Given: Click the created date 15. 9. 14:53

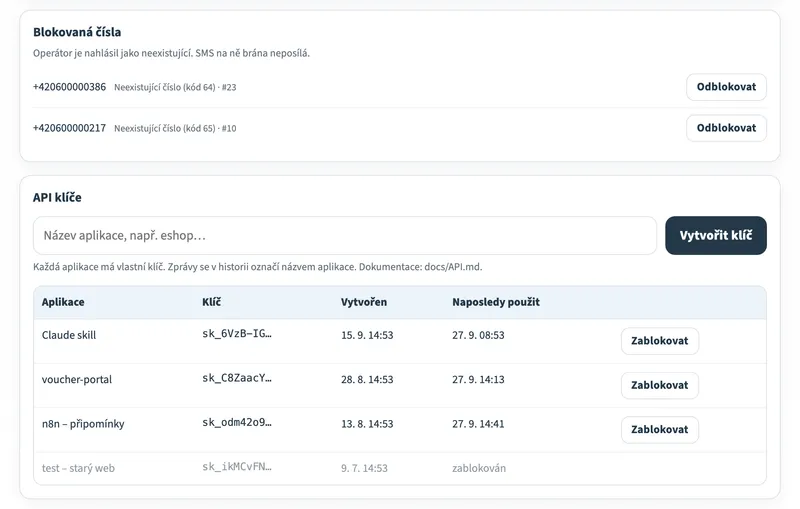Looking at the screenshot, I should click(x=367, y=335).
